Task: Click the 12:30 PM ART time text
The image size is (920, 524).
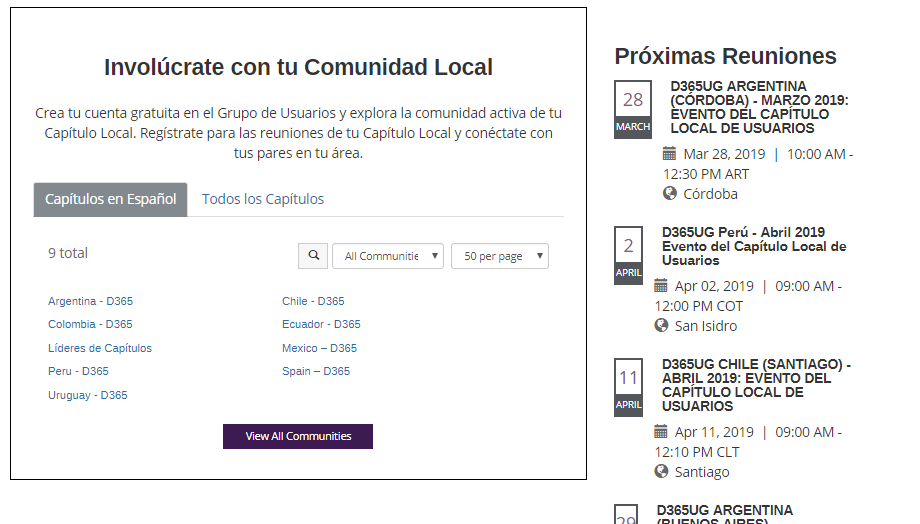Action: [x=706, y=174]
